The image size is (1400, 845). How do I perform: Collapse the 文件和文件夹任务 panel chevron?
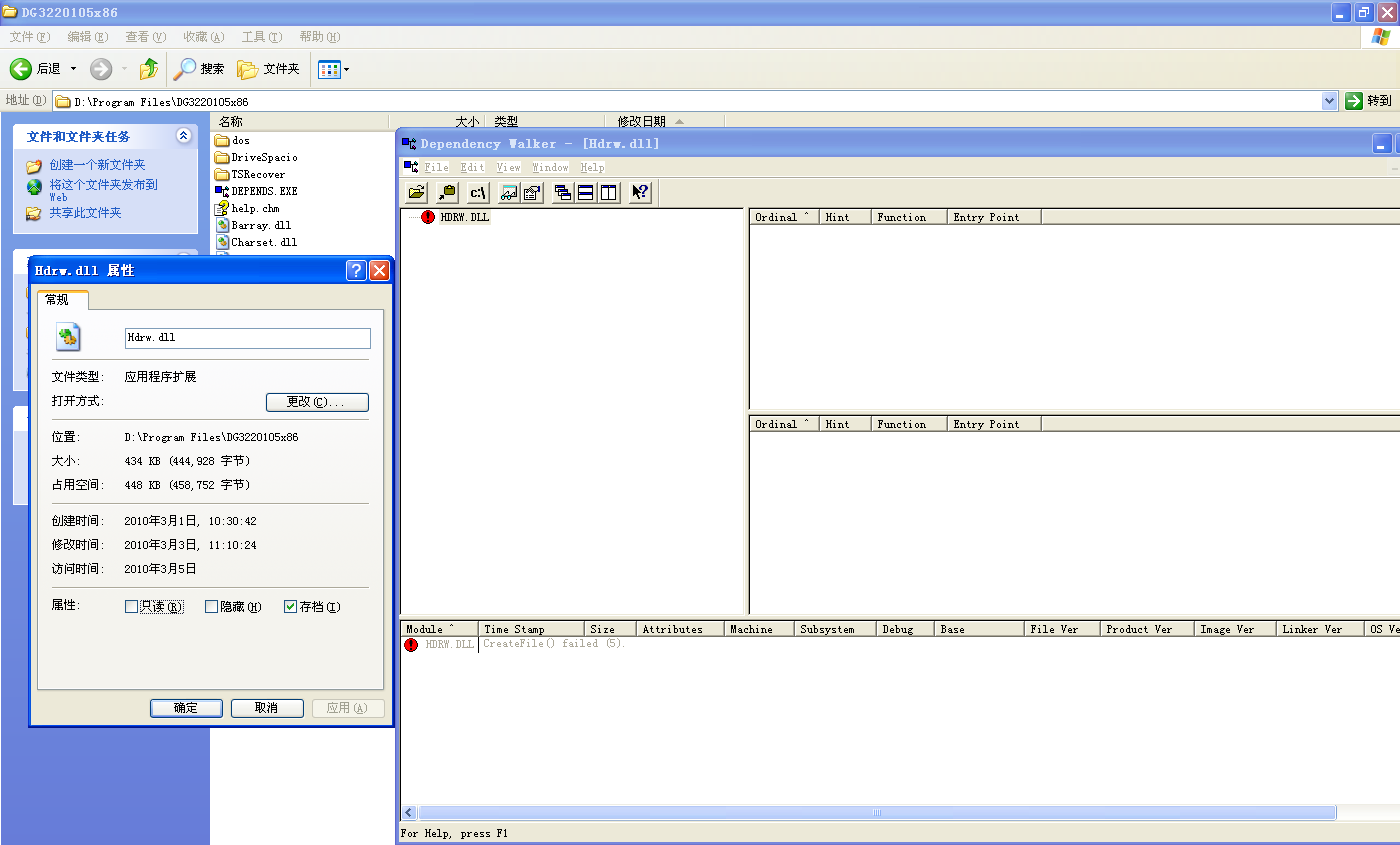[183, 135]
